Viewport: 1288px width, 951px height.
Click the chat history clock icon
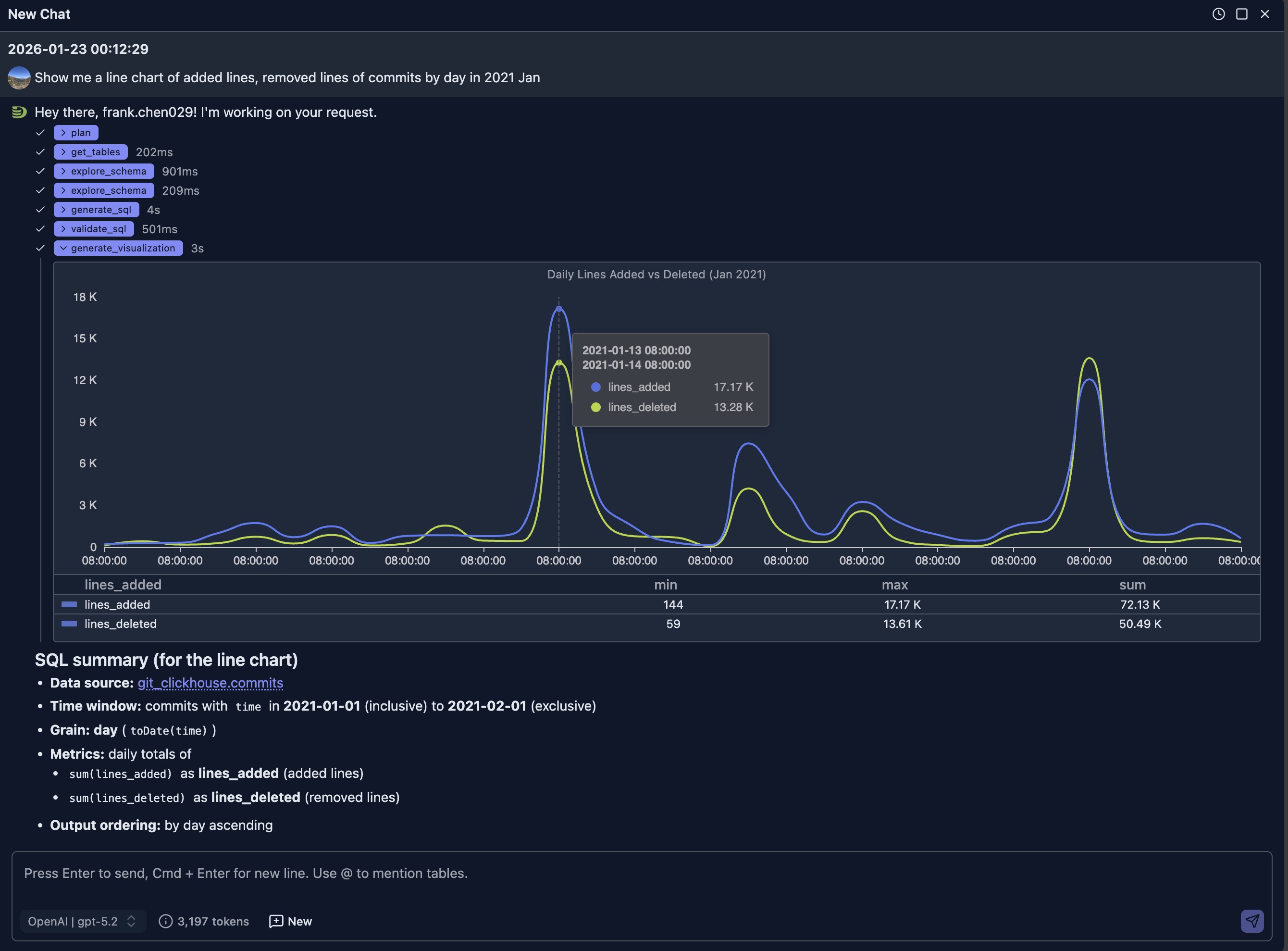pos(1218,14)
